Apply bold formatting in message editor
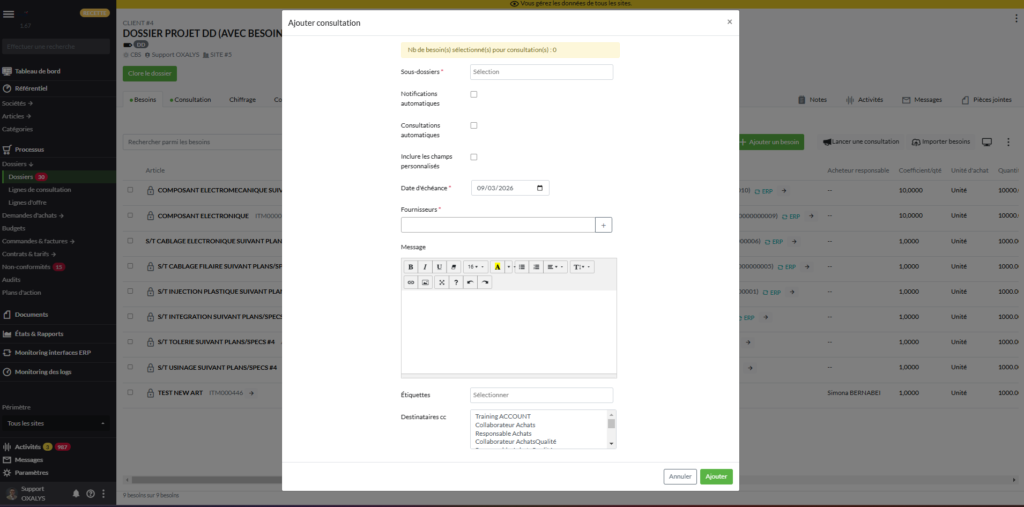Image resolution: width=1024 pixels, height=507 pixels. (x=410, y=267)
